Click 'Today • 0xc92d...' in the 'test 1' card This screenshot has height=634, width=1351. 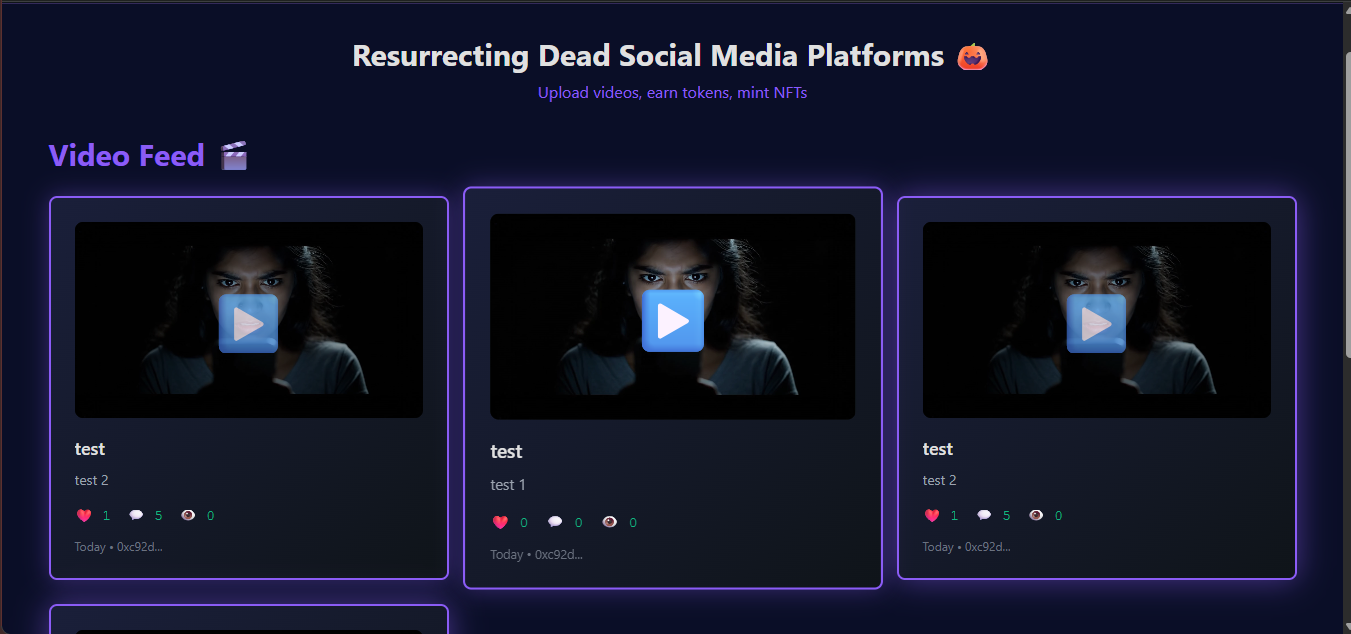click(x=536, y=555)
